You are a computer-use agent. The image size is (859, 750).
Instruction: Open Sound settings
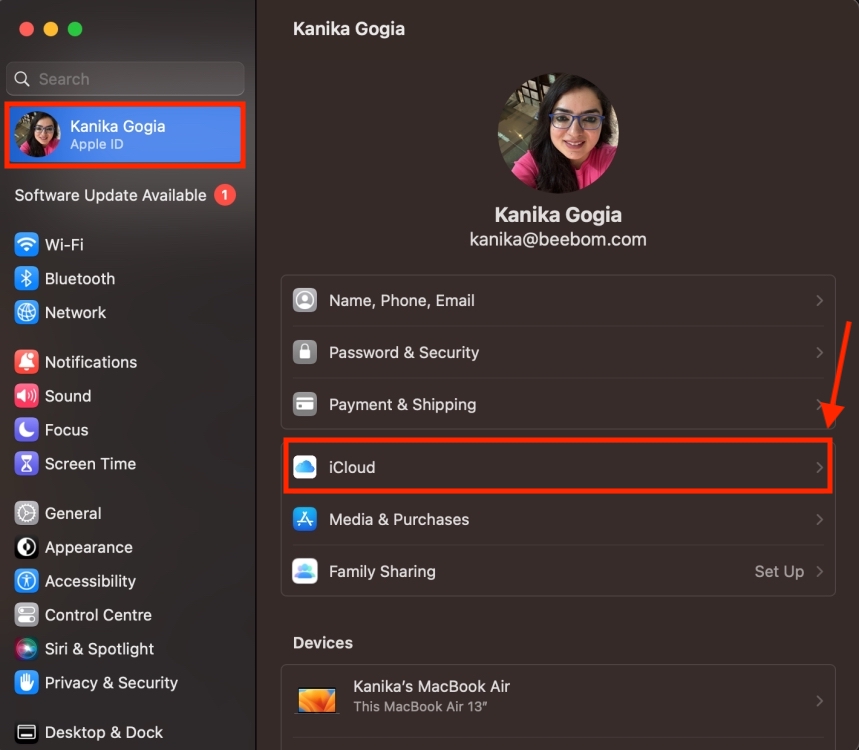click(66, 396)
